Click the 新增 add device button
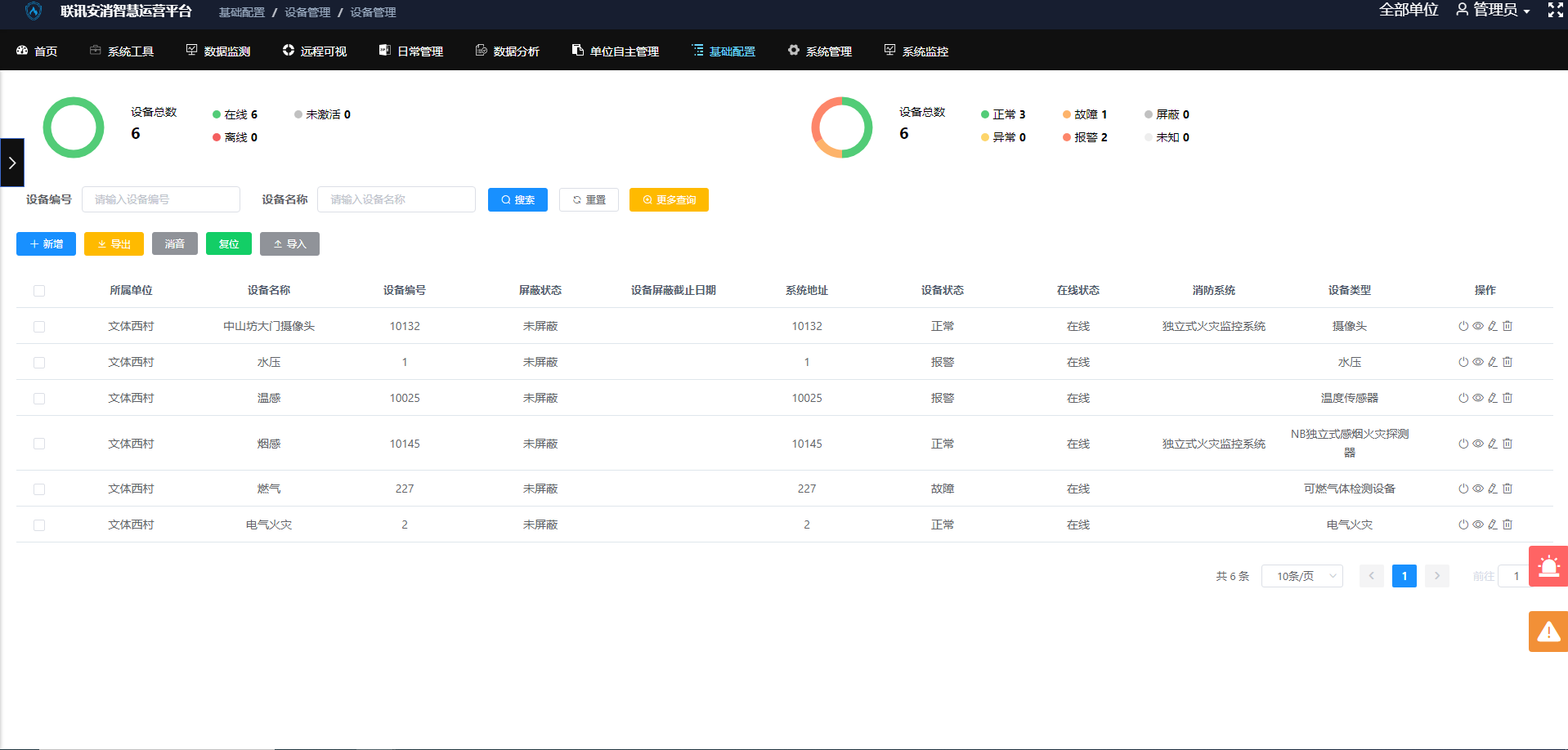 (x=46, y=243)
